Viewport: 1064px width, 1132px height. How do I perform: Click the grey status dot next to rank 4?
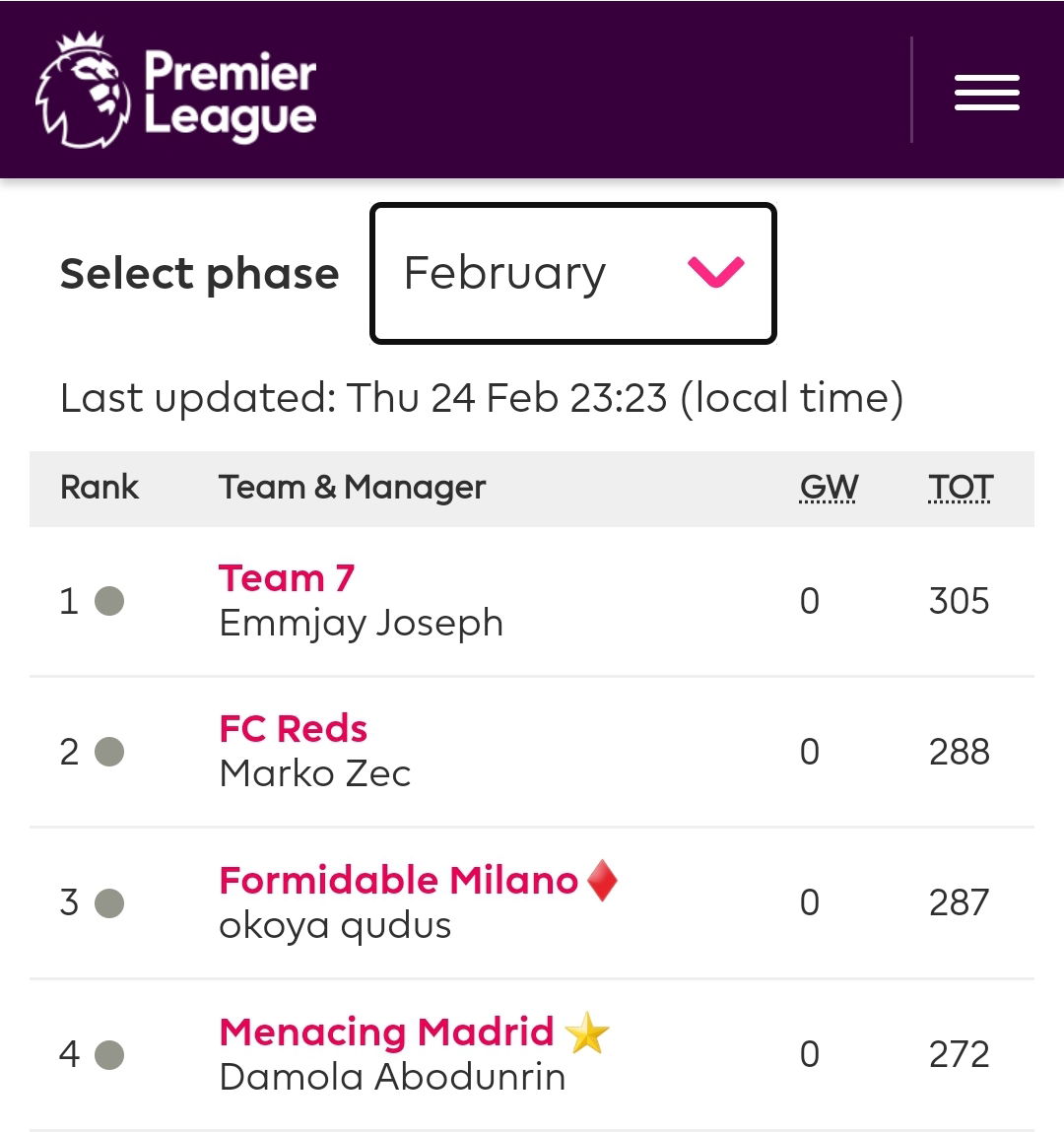click(x=109, y=1054)
